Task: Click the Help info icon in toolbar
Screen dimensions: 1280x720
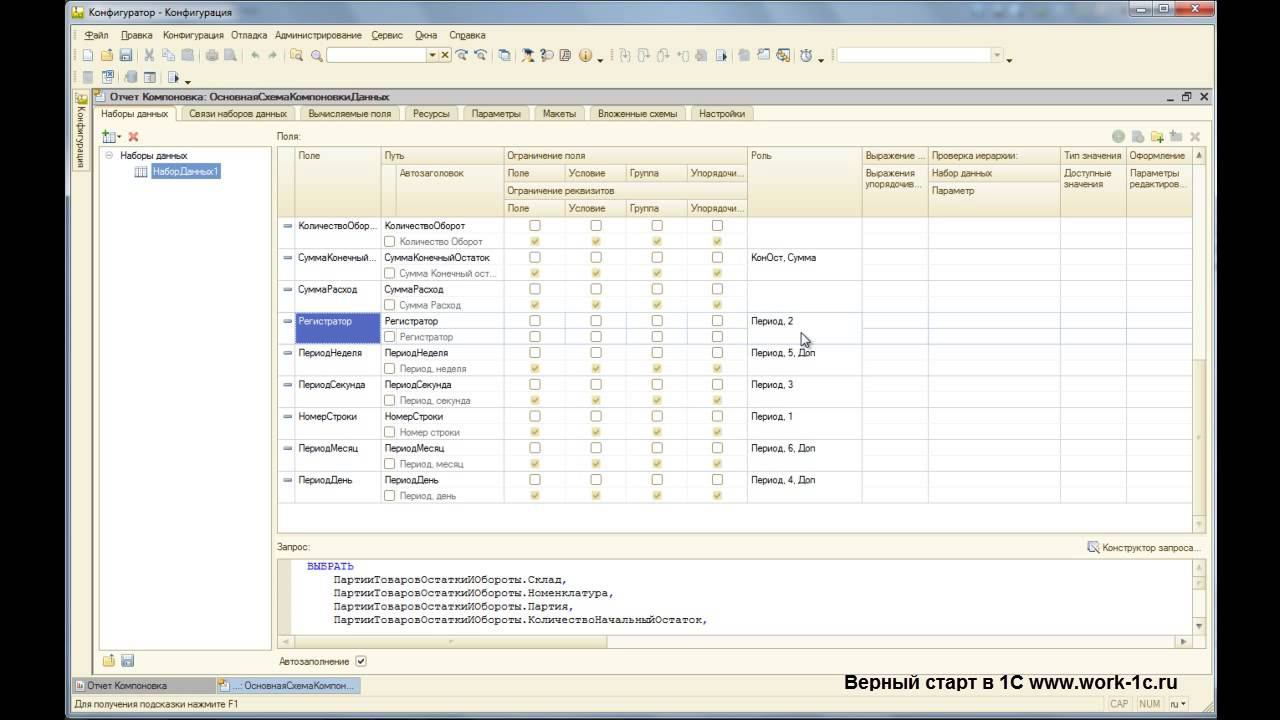Action: tap(585, 56)
